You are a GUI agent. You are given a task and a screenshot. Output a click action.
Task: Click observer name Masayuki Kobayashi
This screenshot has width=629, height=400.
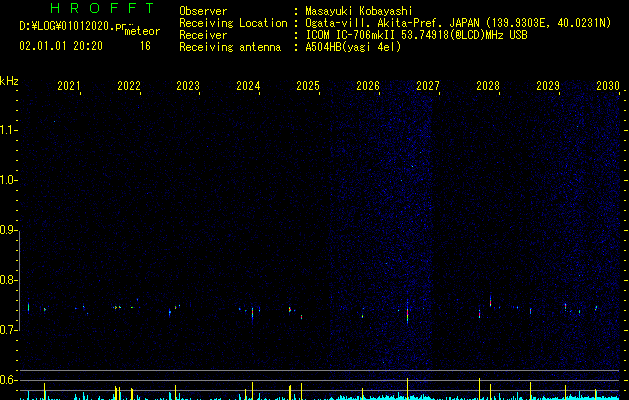tap(359, 11)
